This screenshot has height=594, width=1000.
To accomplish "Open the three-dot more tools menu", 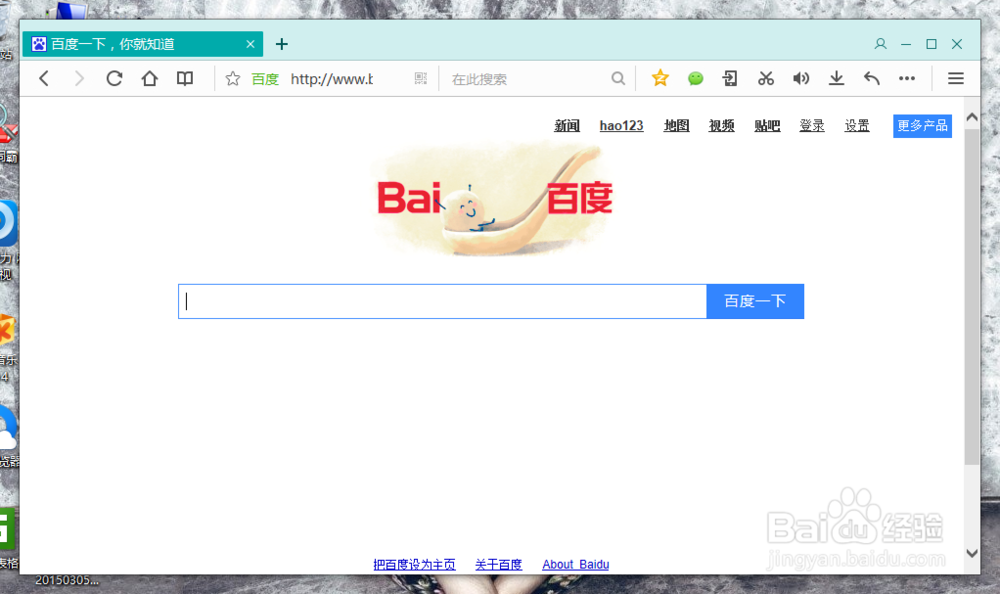I will click(x=907, y=78).
